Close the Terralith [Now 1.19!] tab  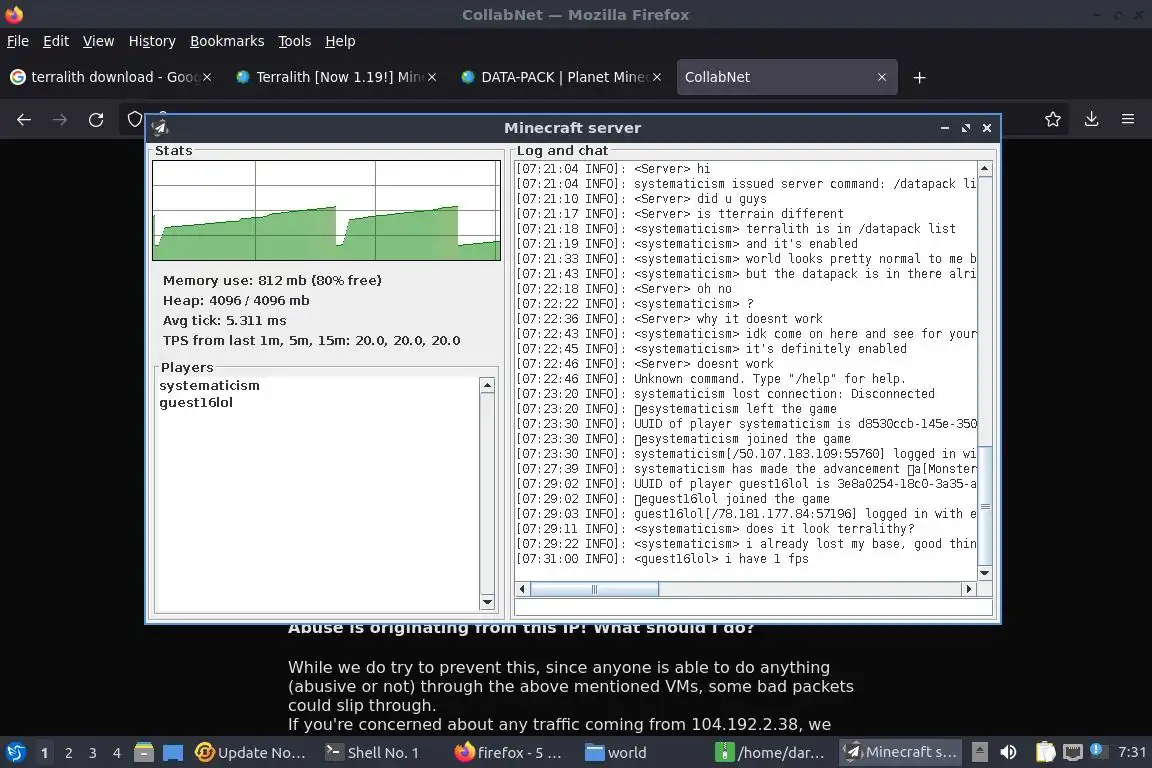432,77
